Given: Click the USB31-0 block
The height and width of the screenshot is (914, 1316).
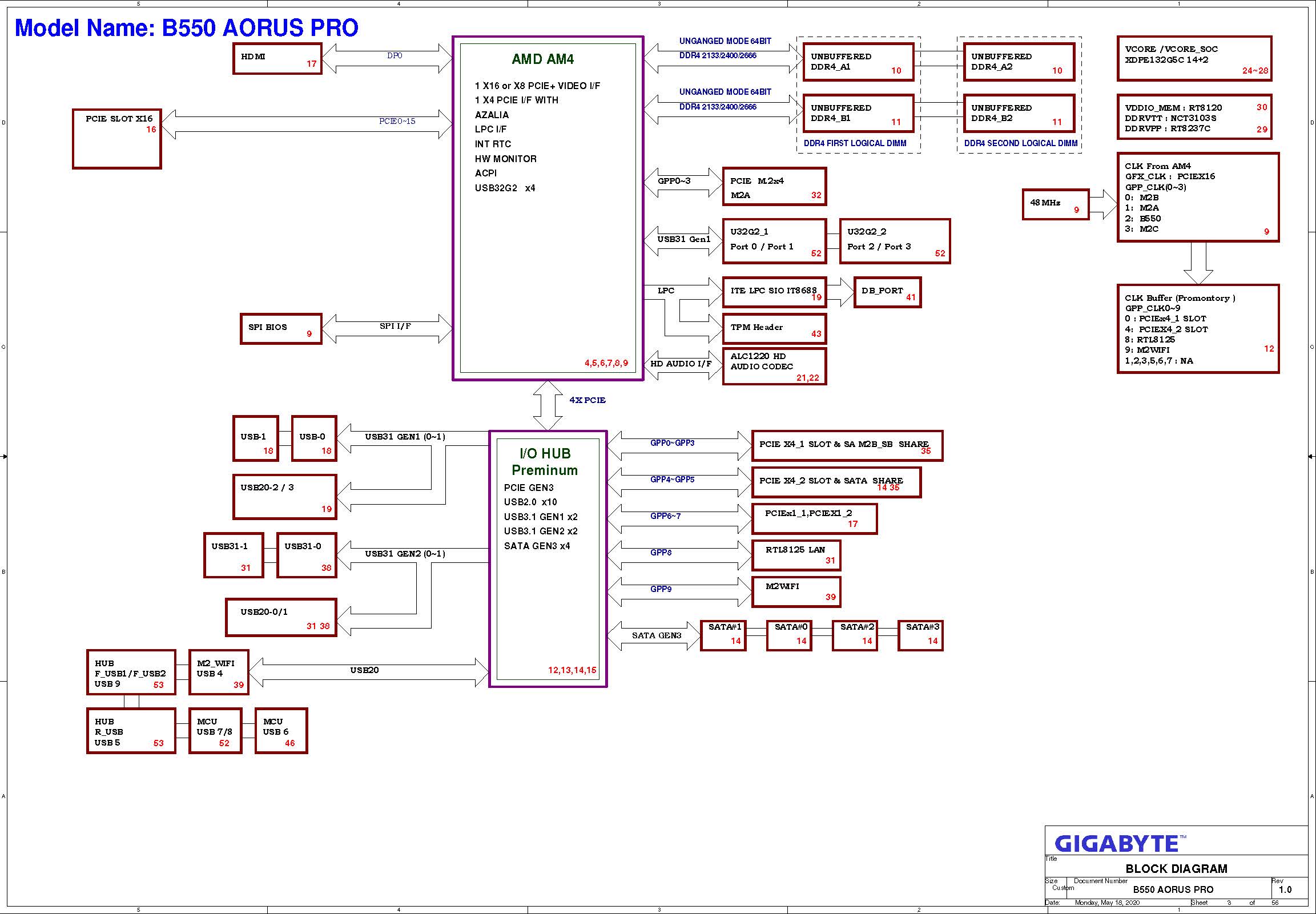Looking at the screenshot, I should (x=307, y=555).
